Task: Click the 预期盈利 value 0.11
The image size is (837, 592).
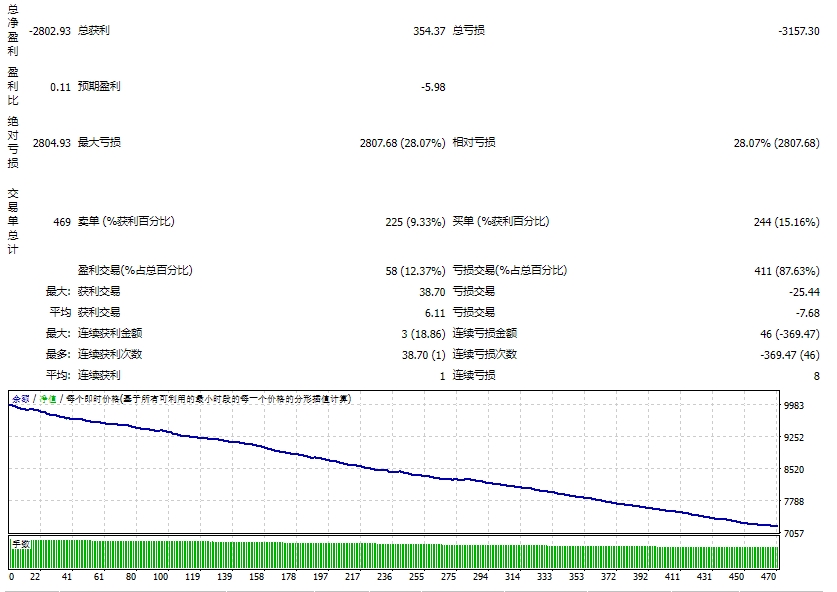Action: coord(61,88)
